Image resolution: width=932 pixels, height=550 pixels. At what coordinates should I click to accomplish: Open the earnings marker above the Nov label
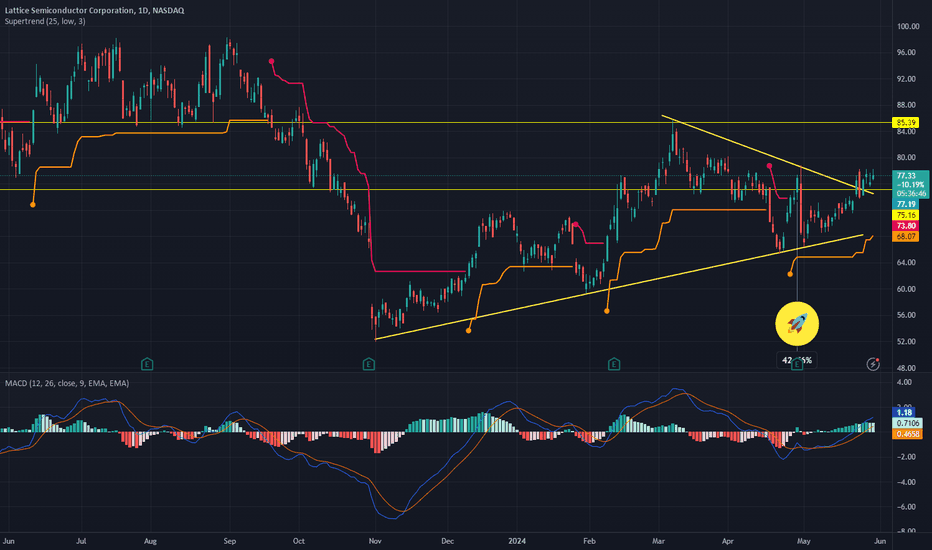pyautogui.click(x=369, y=364)
